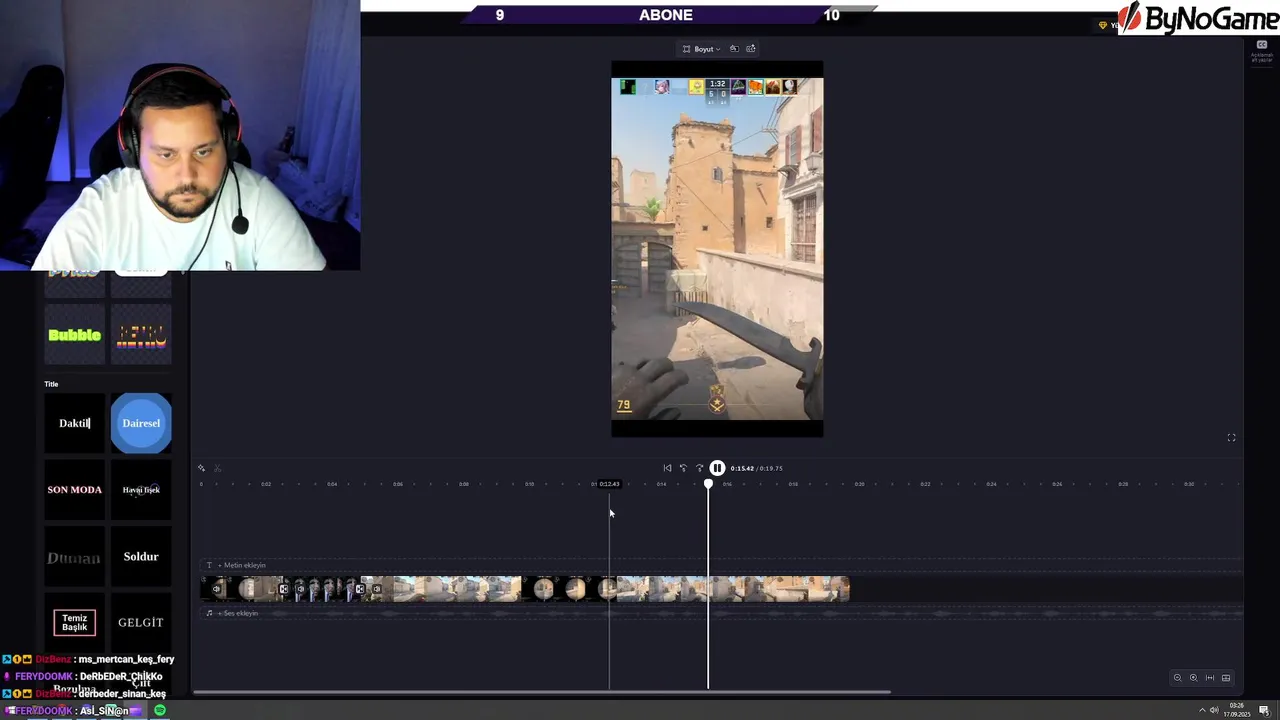Mute icon on first video clip

pyautogui.click(x=217, y=589)
